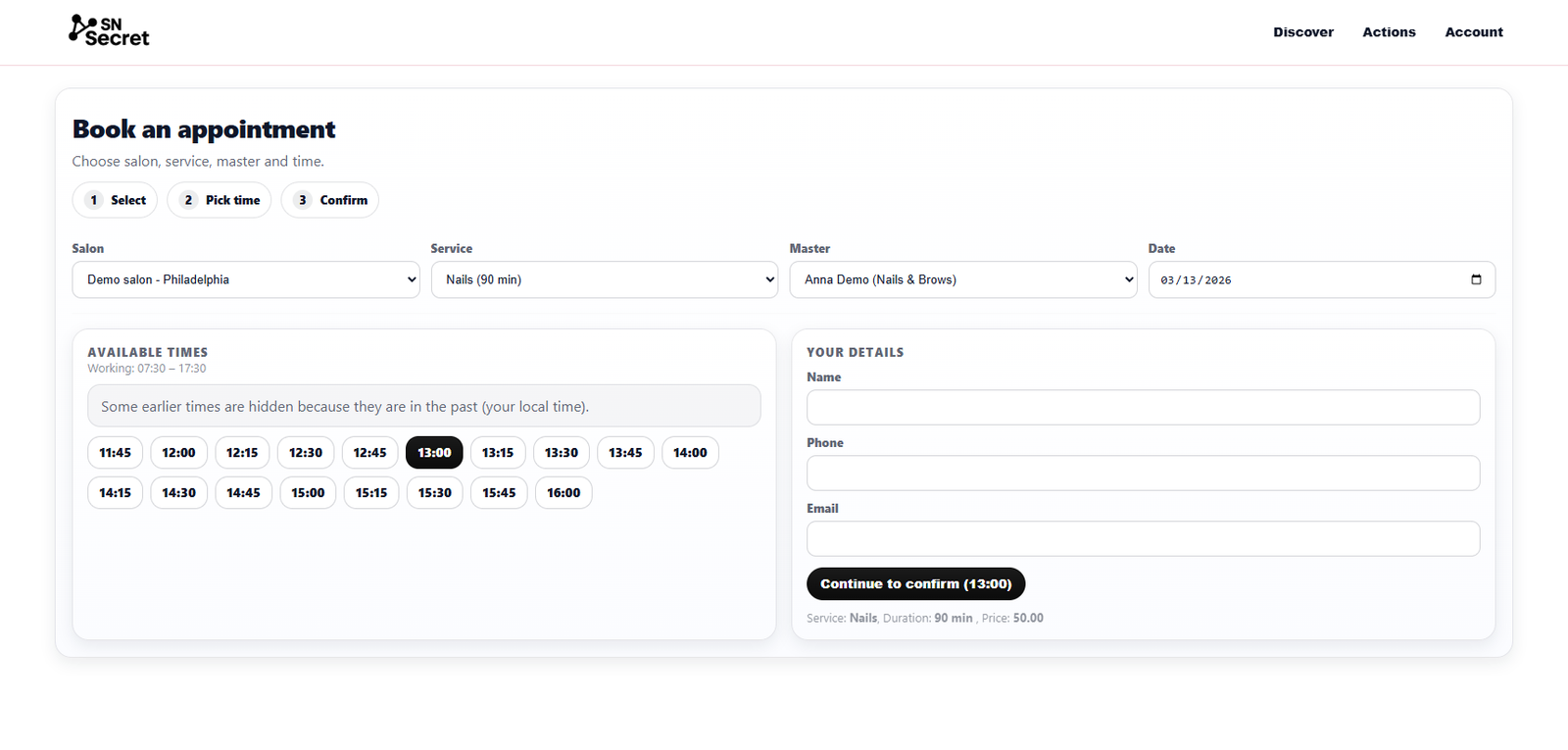
Task: Select the 11:45 time slot
Action: pos(116,453)
